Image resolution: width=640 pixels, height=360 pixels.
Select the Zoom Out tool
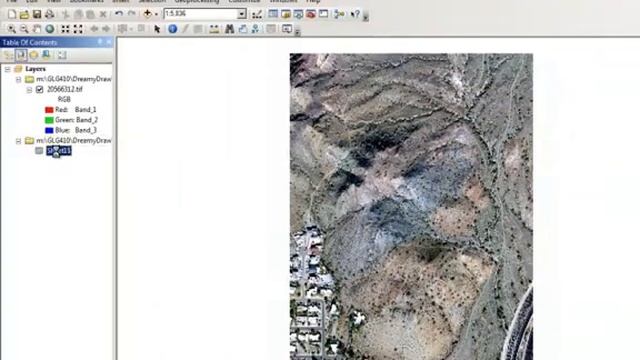coord(24,29)
